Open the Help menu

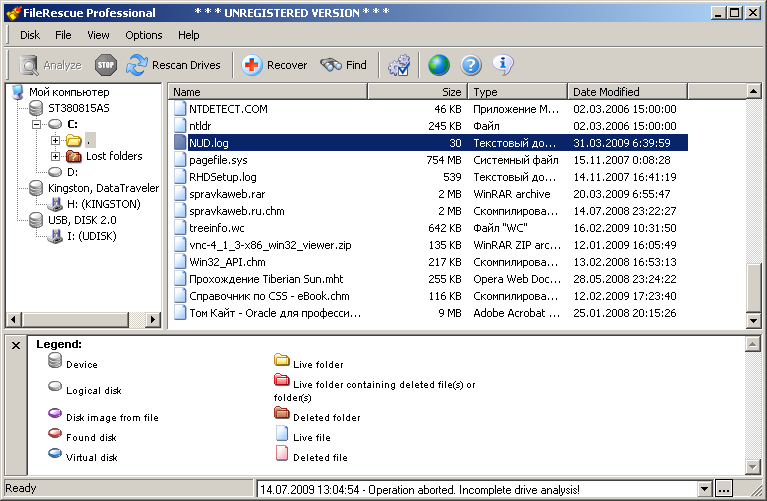(189, 35)
